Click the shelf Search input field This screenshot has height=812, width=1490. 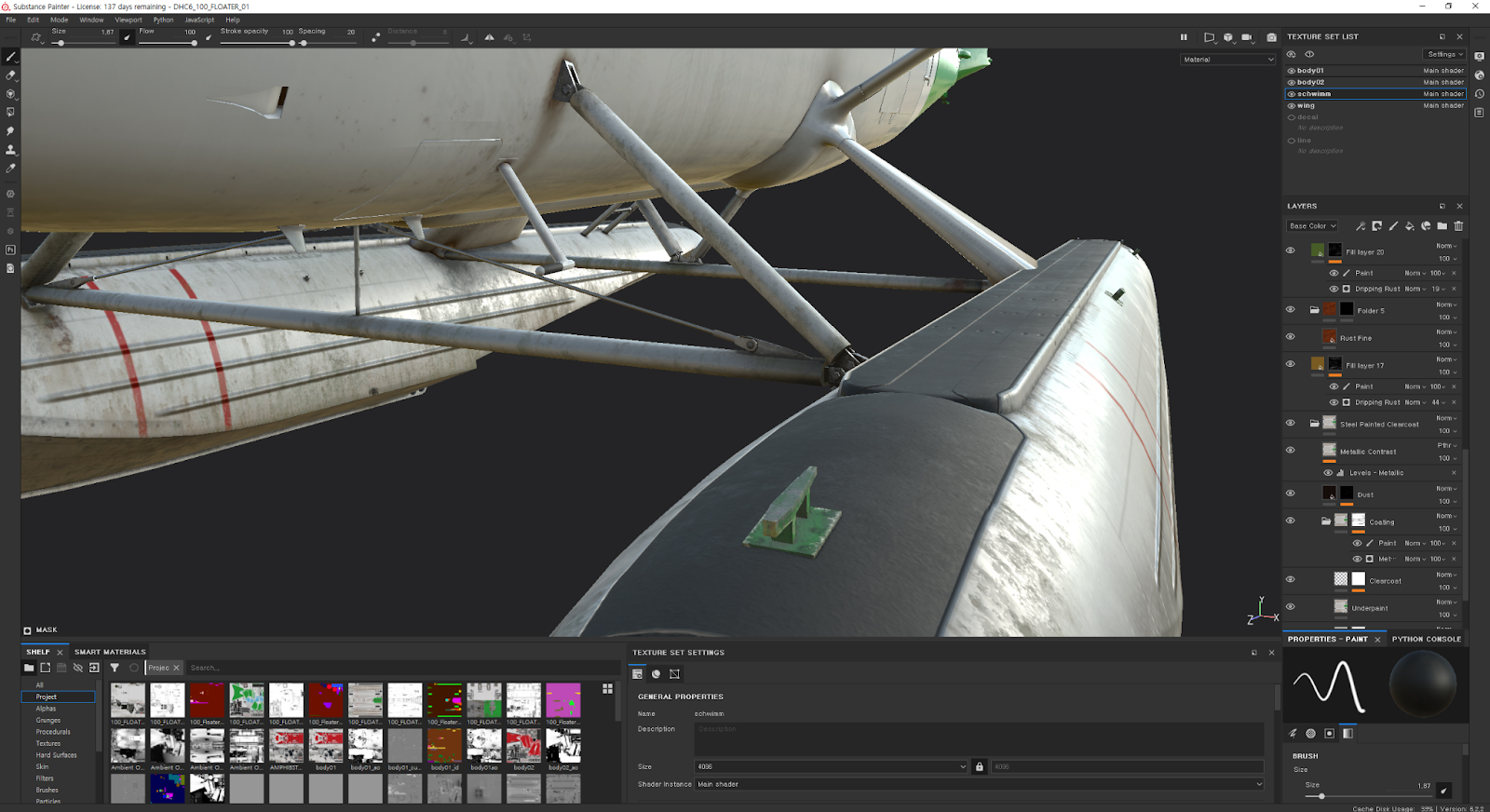point(279,668)
